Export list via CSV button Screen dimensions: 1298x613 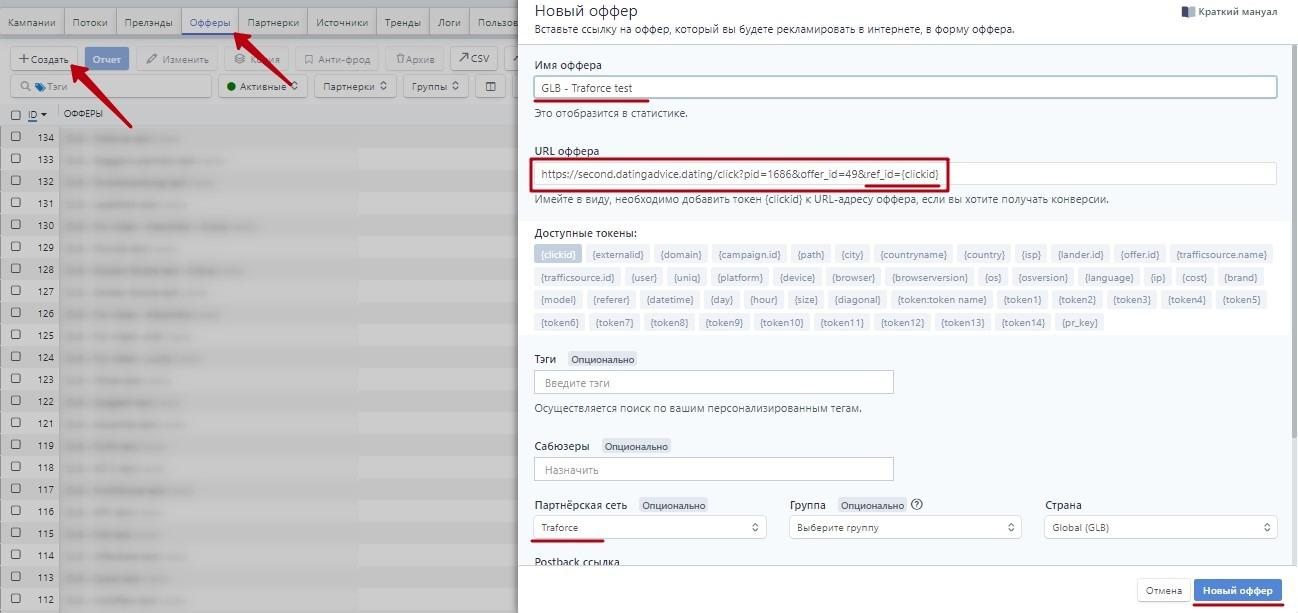pos(474,59)
